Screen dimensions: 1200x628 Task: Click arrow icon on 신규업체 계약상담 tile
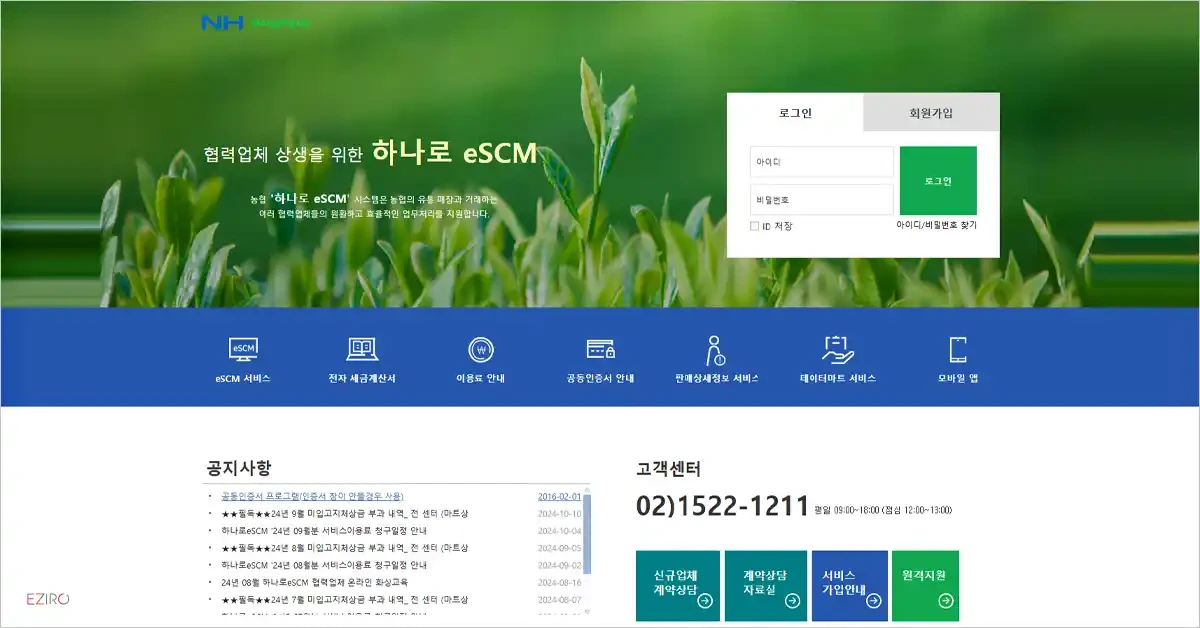pyautogui.click(x=705, y=601)
